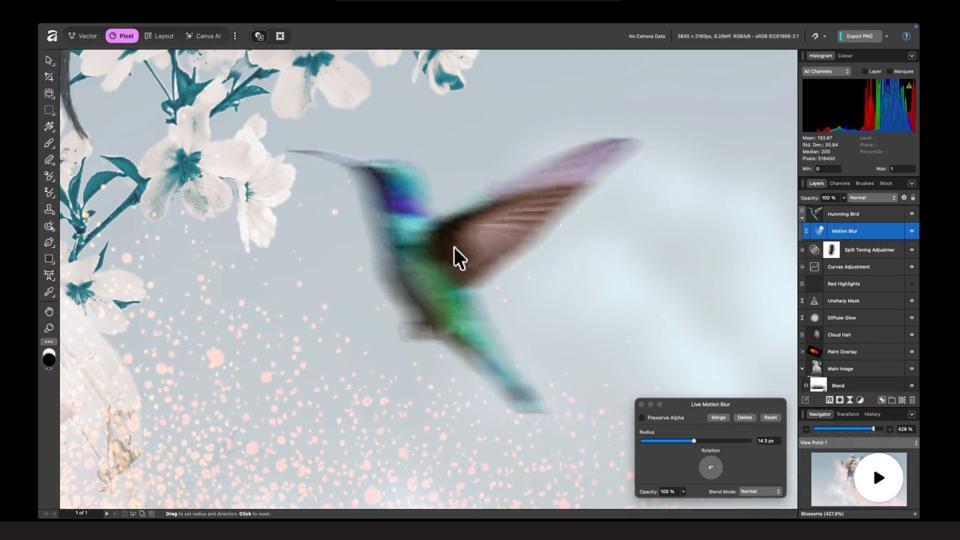Click the Navigator zoom in button
The height and width of the screenshot is (540, 960).
click(890, 429)
